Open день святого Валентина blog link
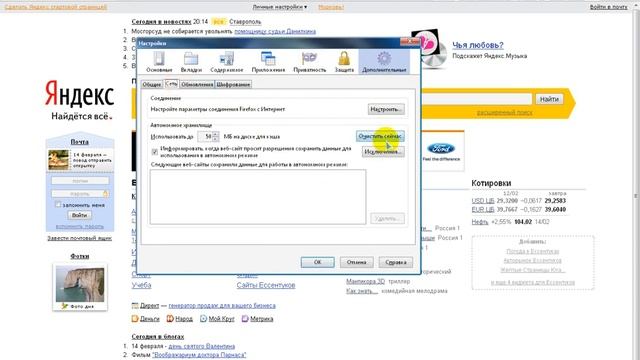The width and height of the screenshot is (640, 360). point(202,346)
